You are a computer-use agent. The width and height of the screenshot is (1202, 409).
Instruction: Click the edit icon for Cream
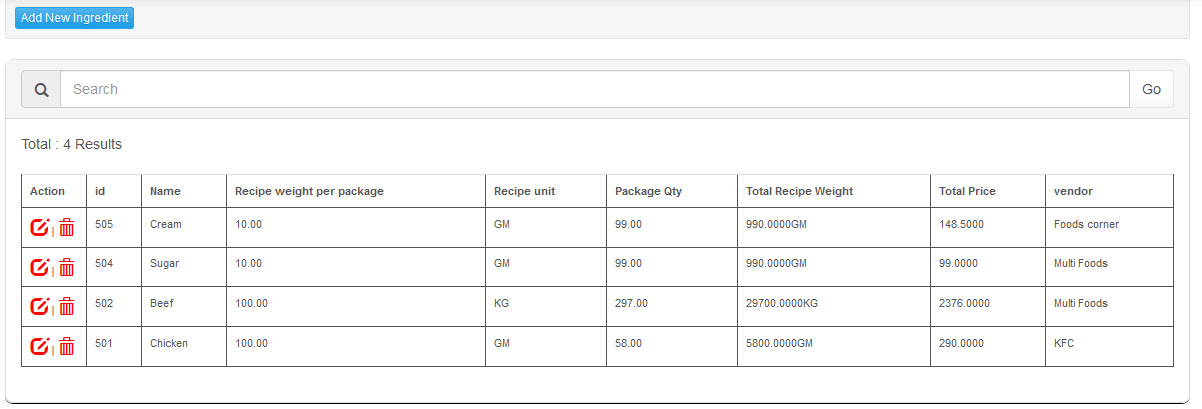pos(39,227)
